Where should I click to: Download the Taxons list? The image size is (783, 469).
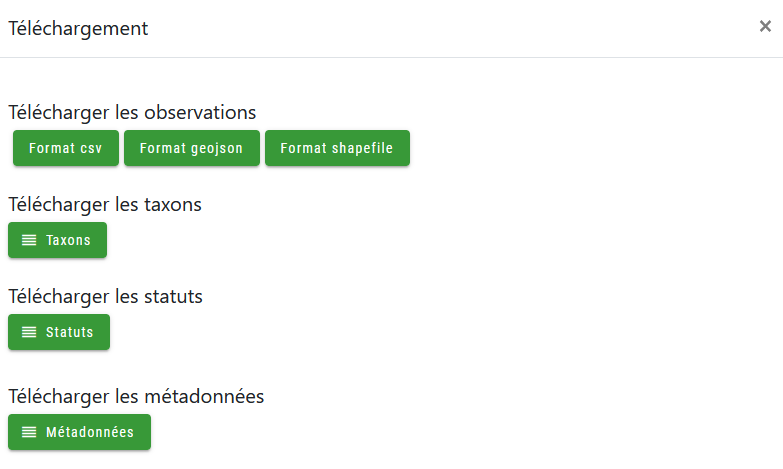click(x=57, y=240)
